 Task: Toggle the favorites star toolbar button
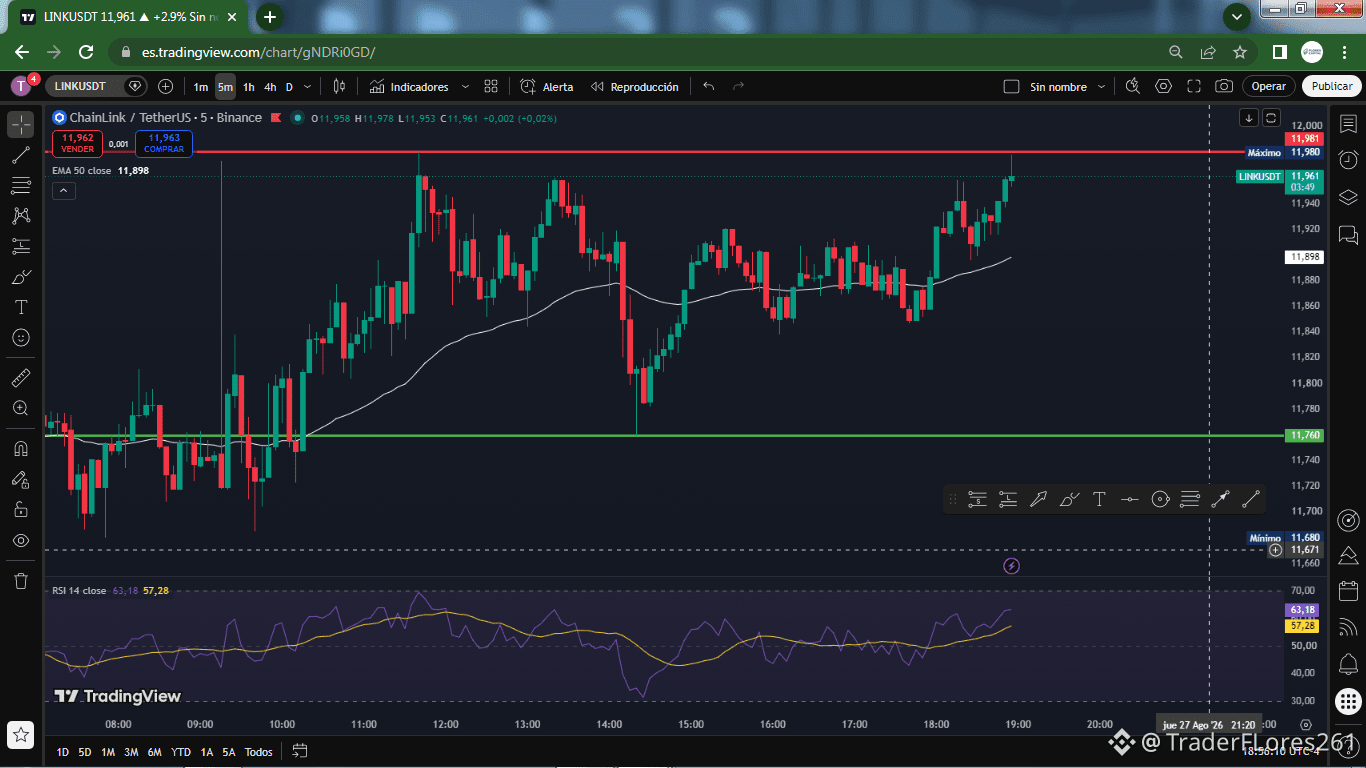21,734
